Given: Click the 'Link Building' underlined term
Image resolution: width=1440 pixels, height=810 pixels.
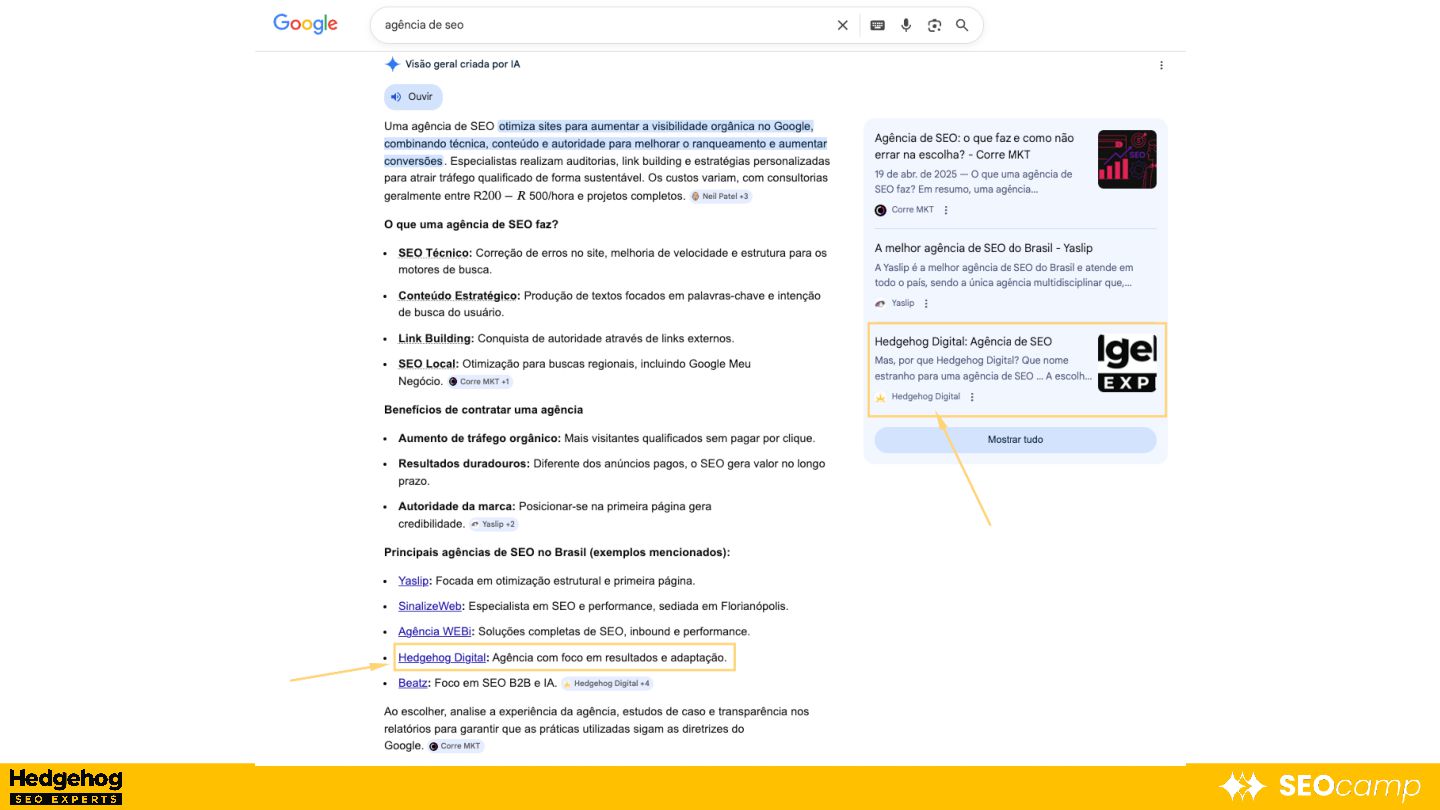Looking at the screenshot, I should point(434,339).
